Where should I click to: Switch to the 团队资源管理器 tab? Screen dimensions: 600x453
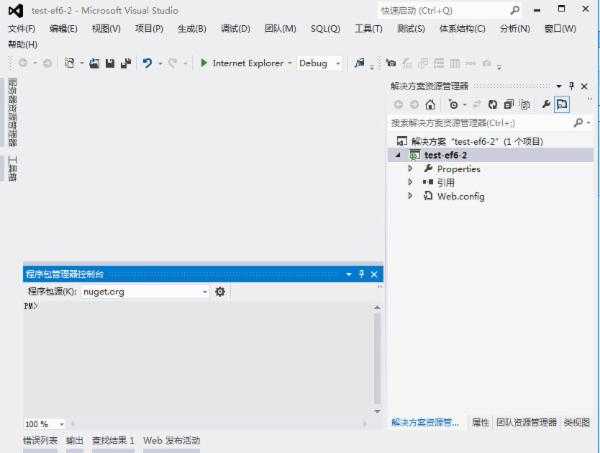tap(527, 422)
